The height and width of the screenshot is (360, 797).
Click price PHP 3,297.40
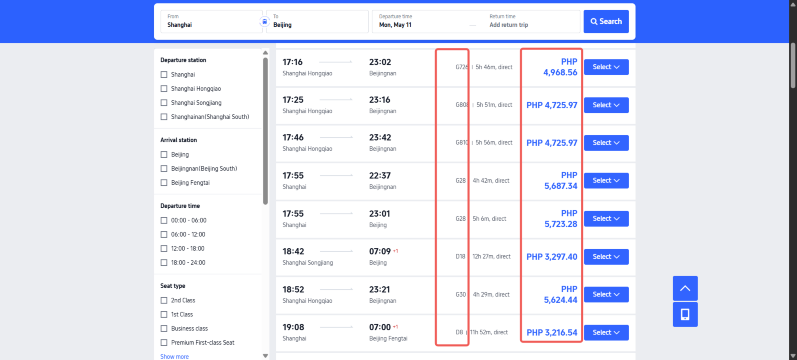pos(552,257)
